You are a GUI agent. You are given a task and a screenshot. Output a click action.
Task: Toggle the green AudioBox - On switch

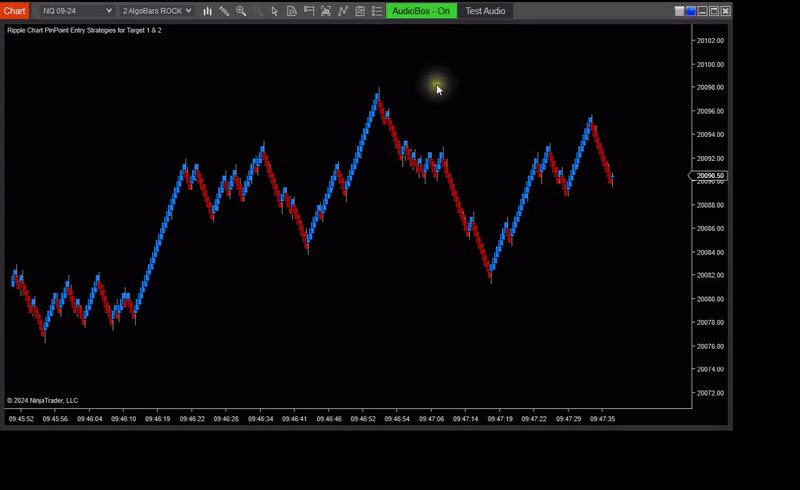420,11
